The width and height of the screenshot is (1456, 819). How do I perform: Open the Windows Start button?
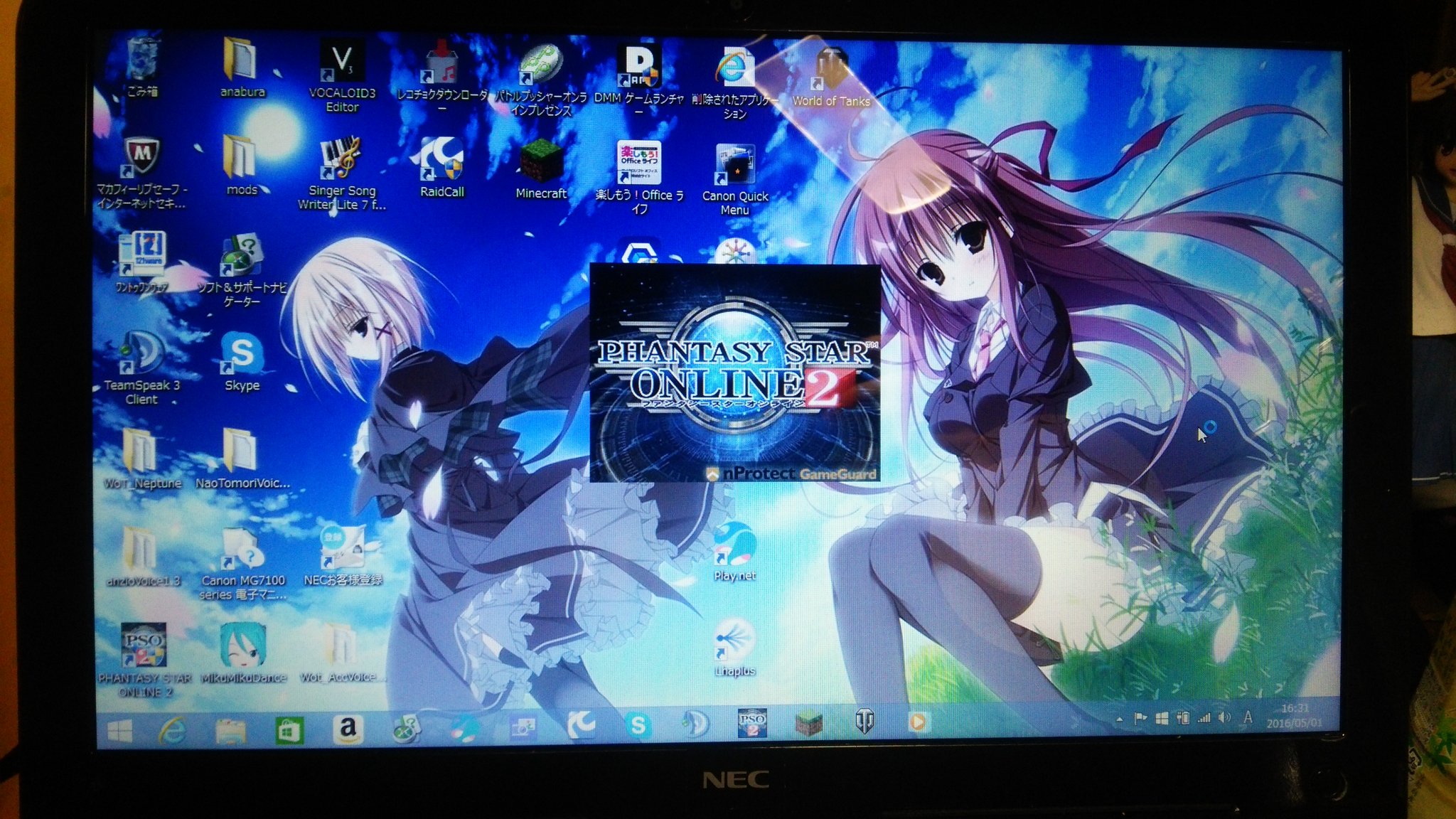[119, 730]
